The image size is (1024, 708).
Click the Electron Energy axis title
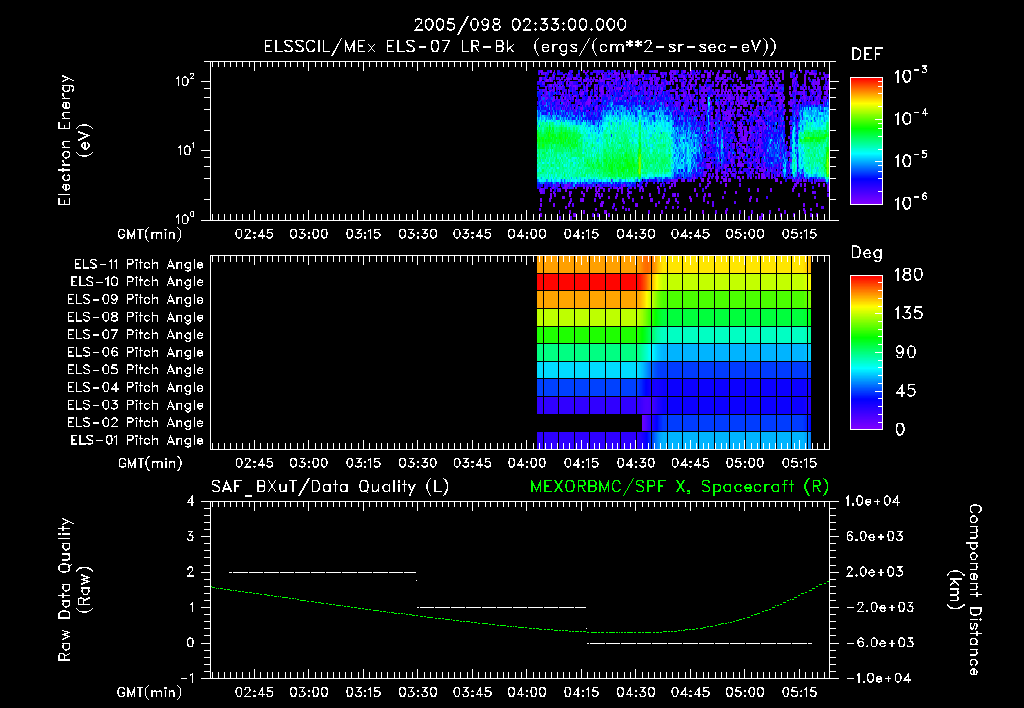pyautogui.click(x=74, y=140)
